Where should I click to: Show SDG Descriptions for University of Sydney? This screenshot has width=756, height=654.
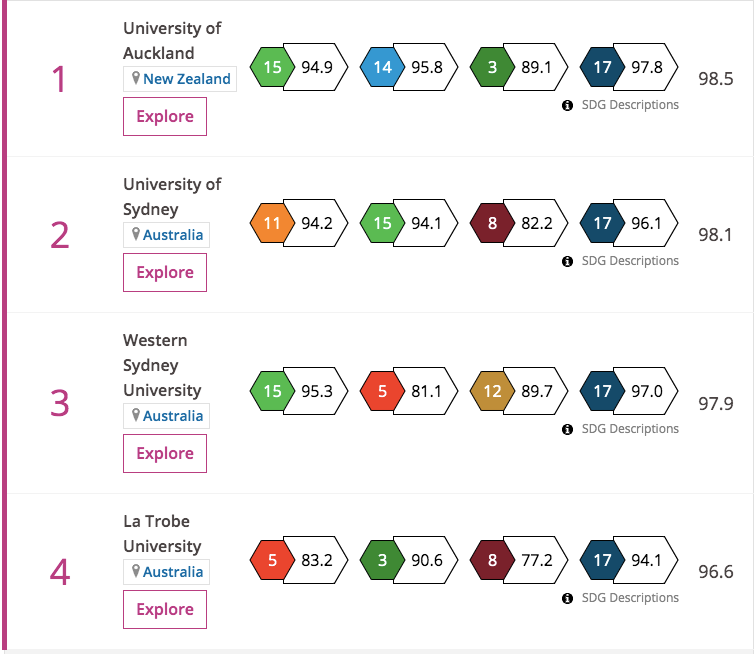click(x=630, y=261)
